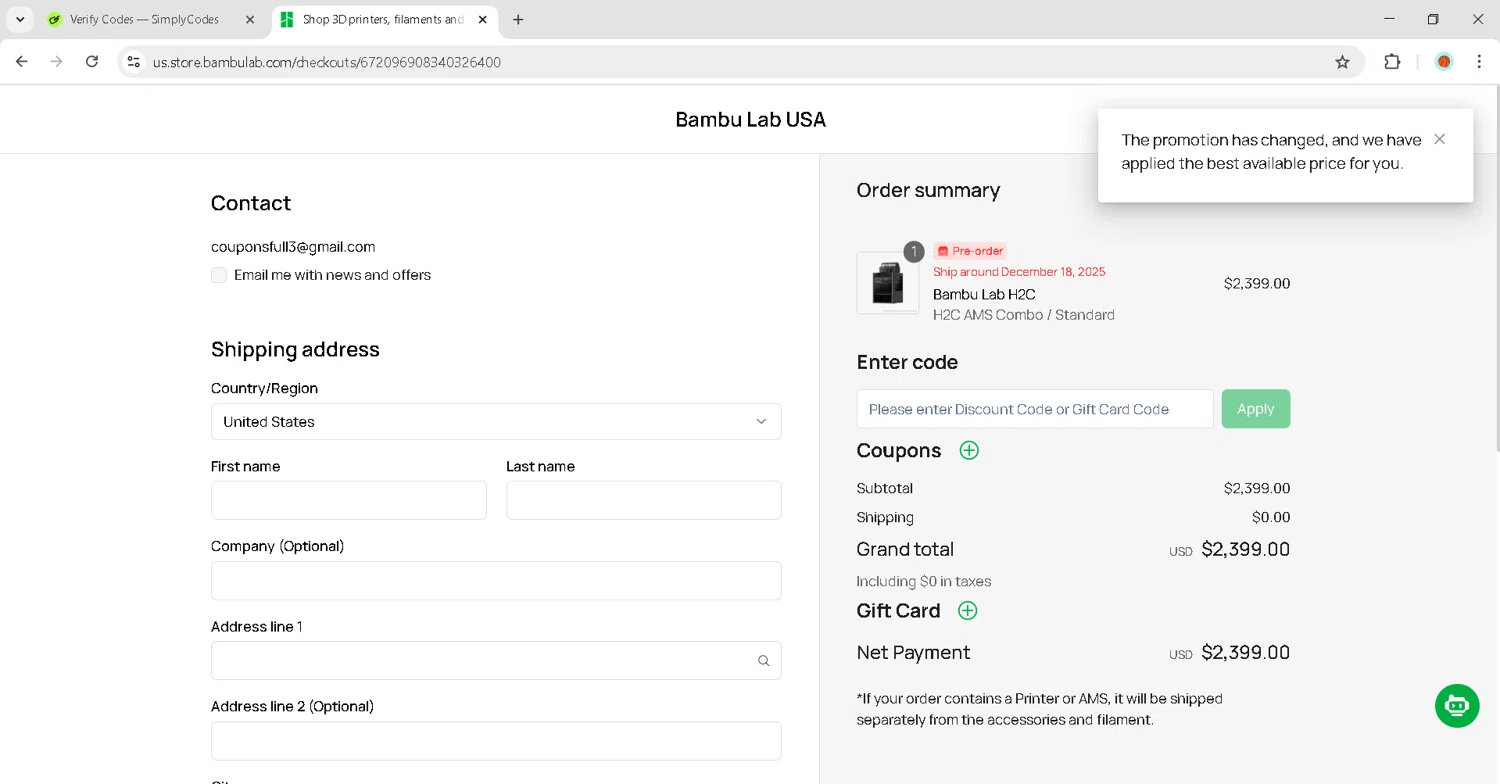The width and height of the screenshot is (1500, 784).
Task: Focus the Company (Optional) field
Action: (x=496, y=580)
